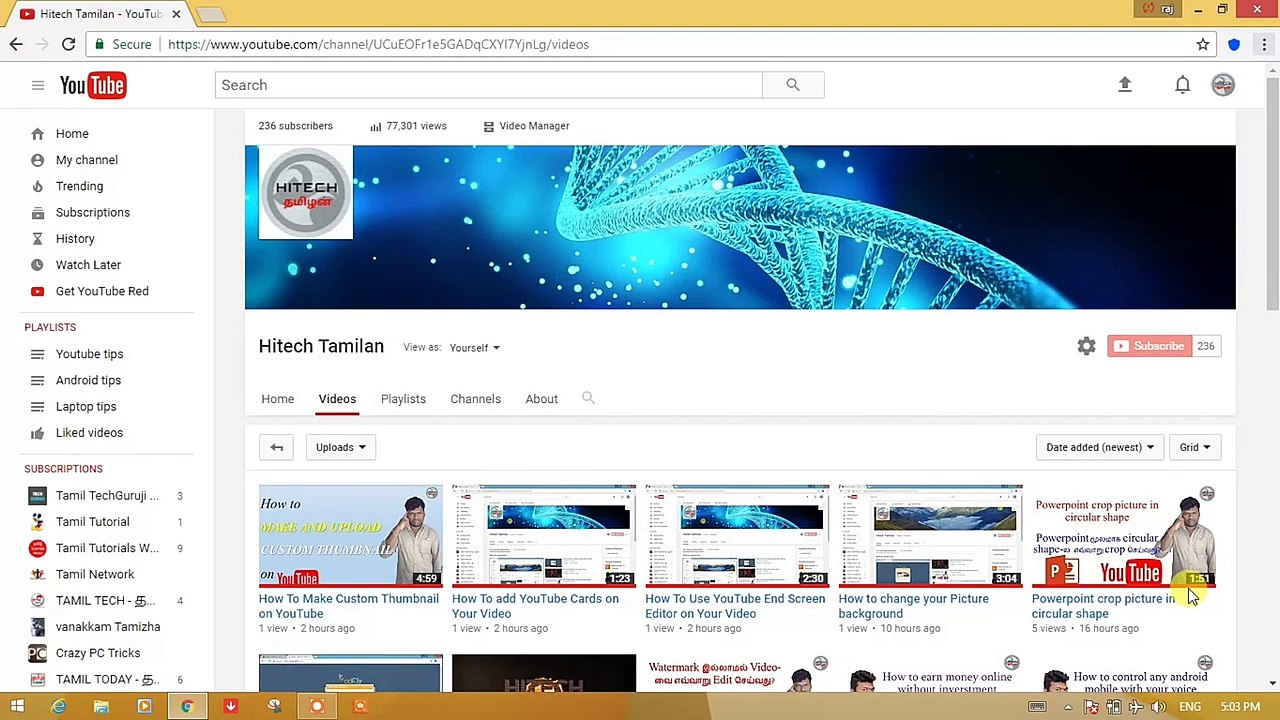Switch to the channel Home tab

coord(278,399)
